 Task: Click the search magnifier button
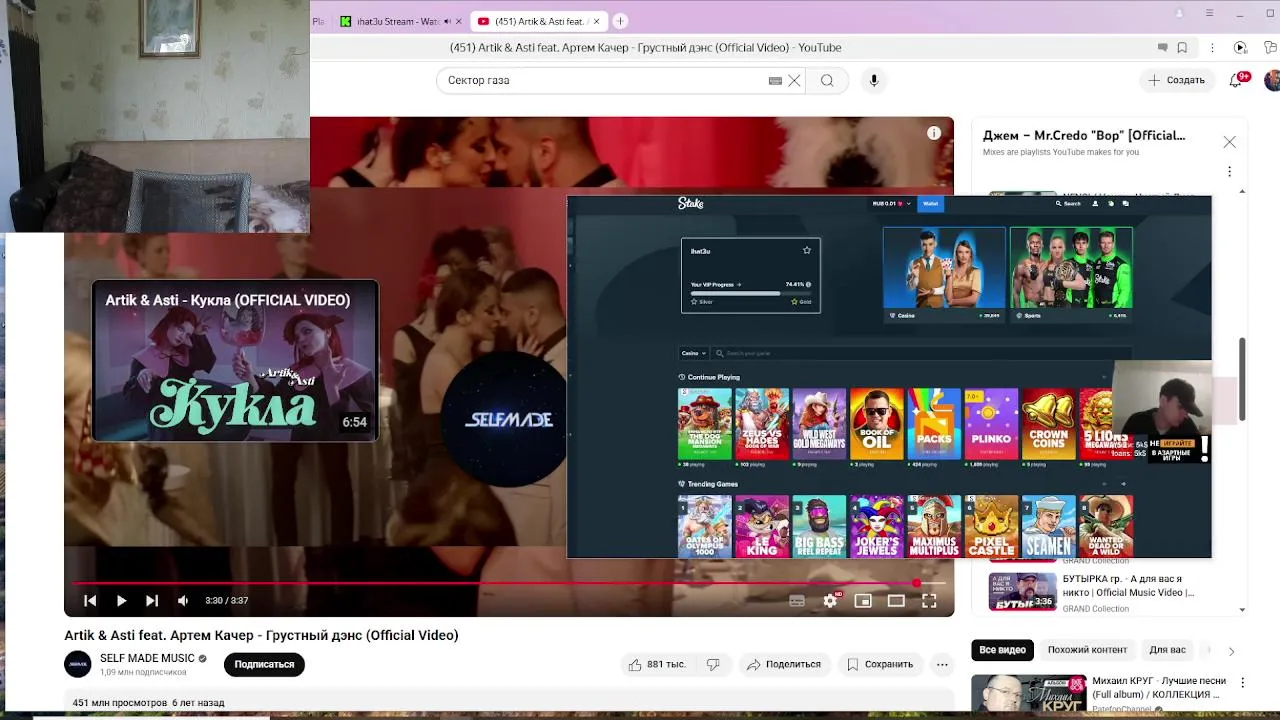click(x=827, y=81)
